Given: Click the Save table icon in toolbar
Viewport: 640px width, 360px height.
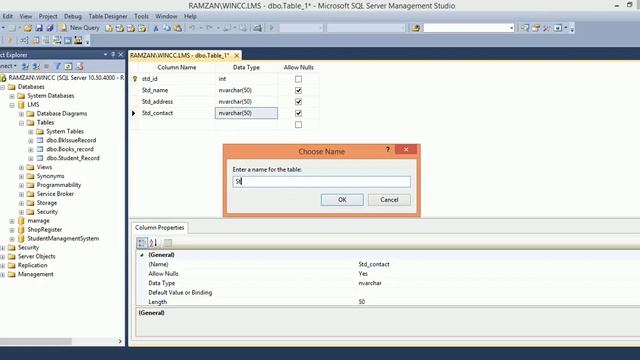Looking at the screenshot, I should pos(39,28).
